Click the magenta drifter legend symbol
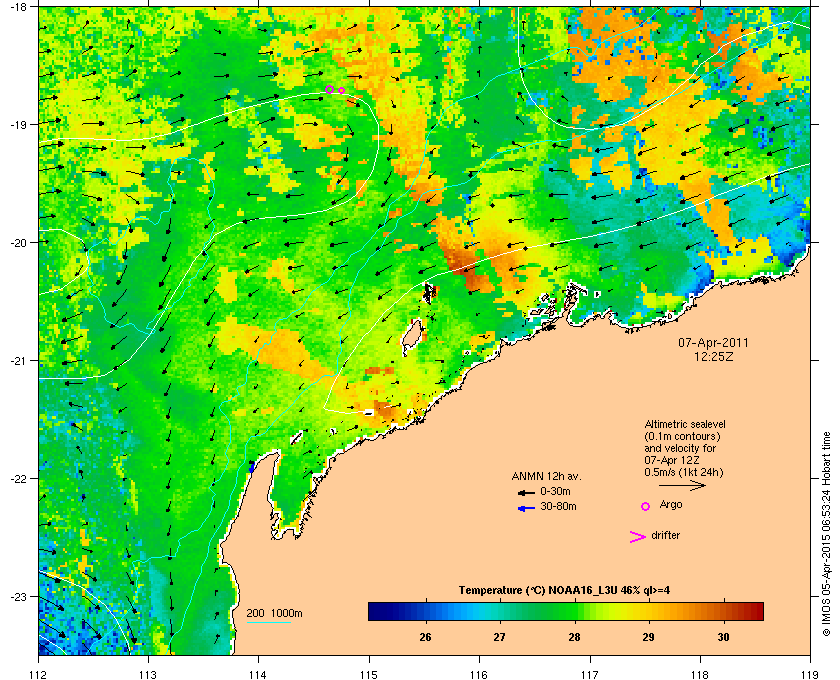840x680 pixels. coord(638,537)
